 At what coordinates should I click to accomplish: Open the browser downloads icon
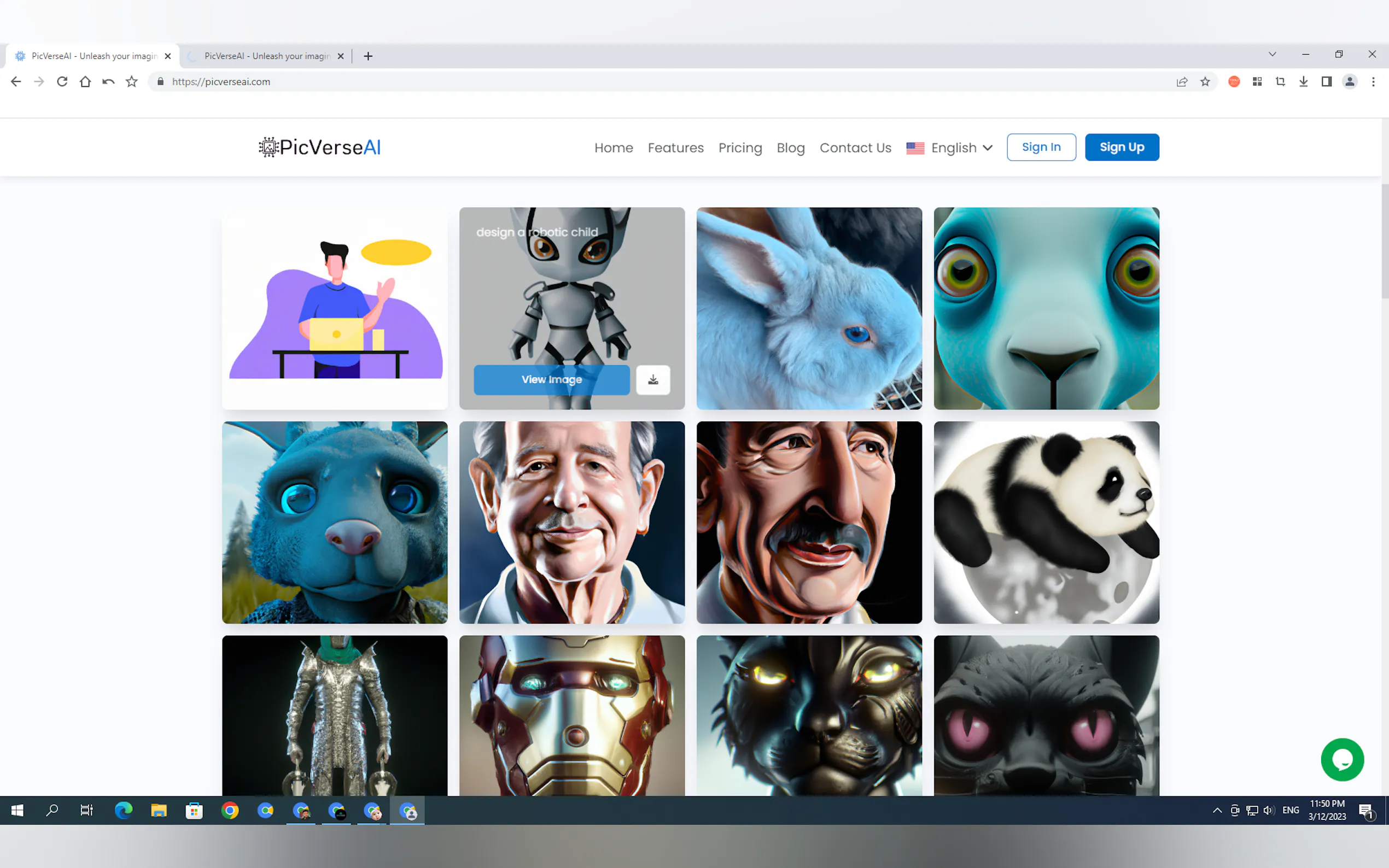pos(1304,81)
